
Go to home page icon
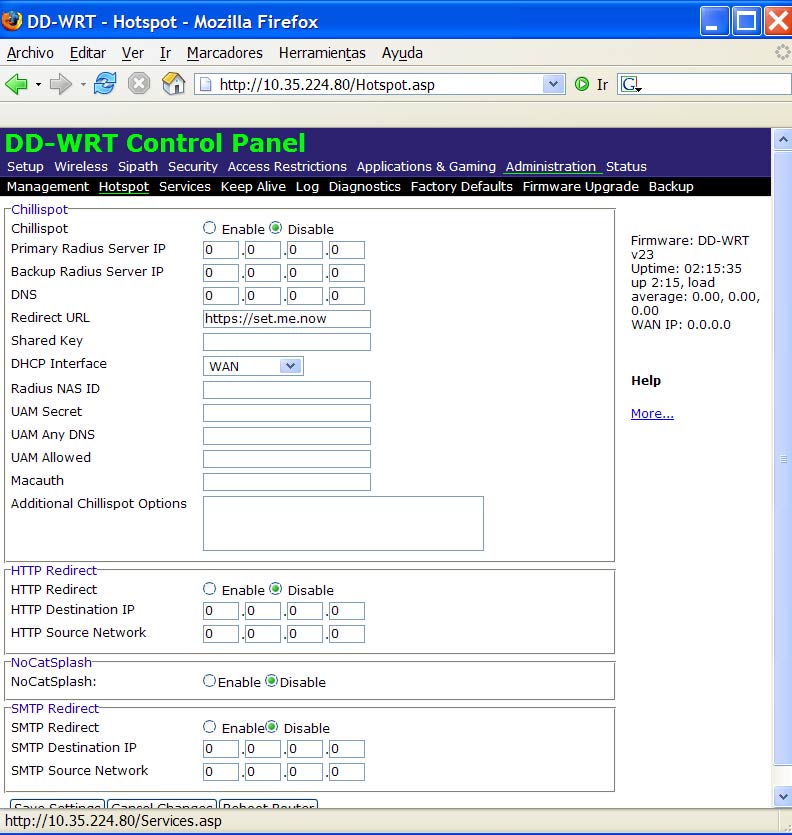[173, 84]
